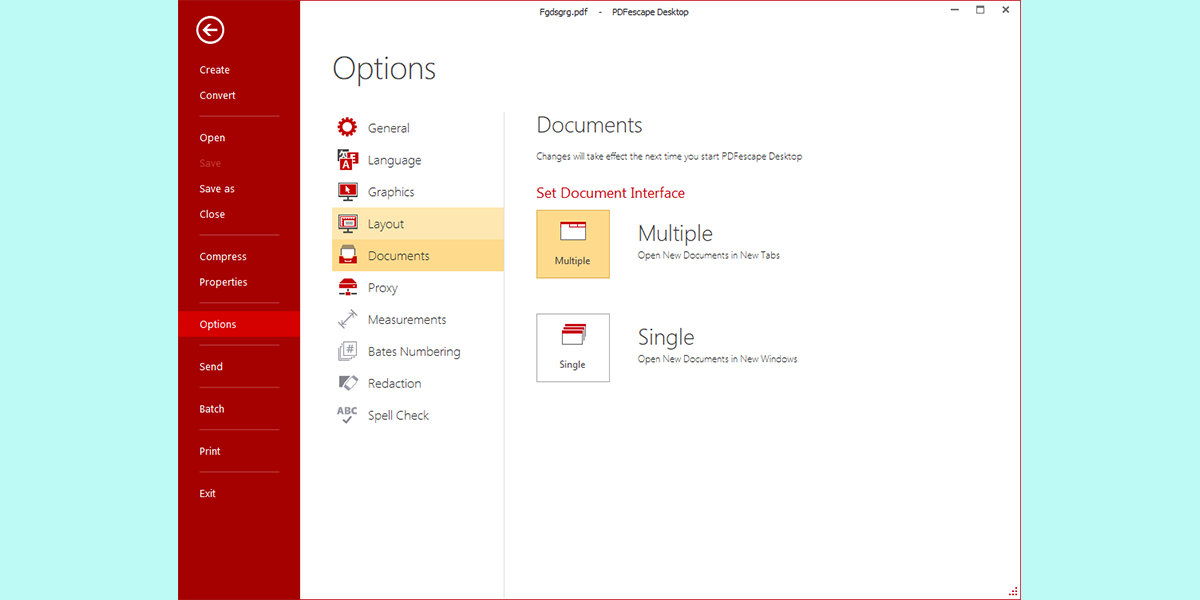Click the Graphics monitor icon
This screenshot has height=600, width=1200.
pyautogui.click(x=347, y=192)
